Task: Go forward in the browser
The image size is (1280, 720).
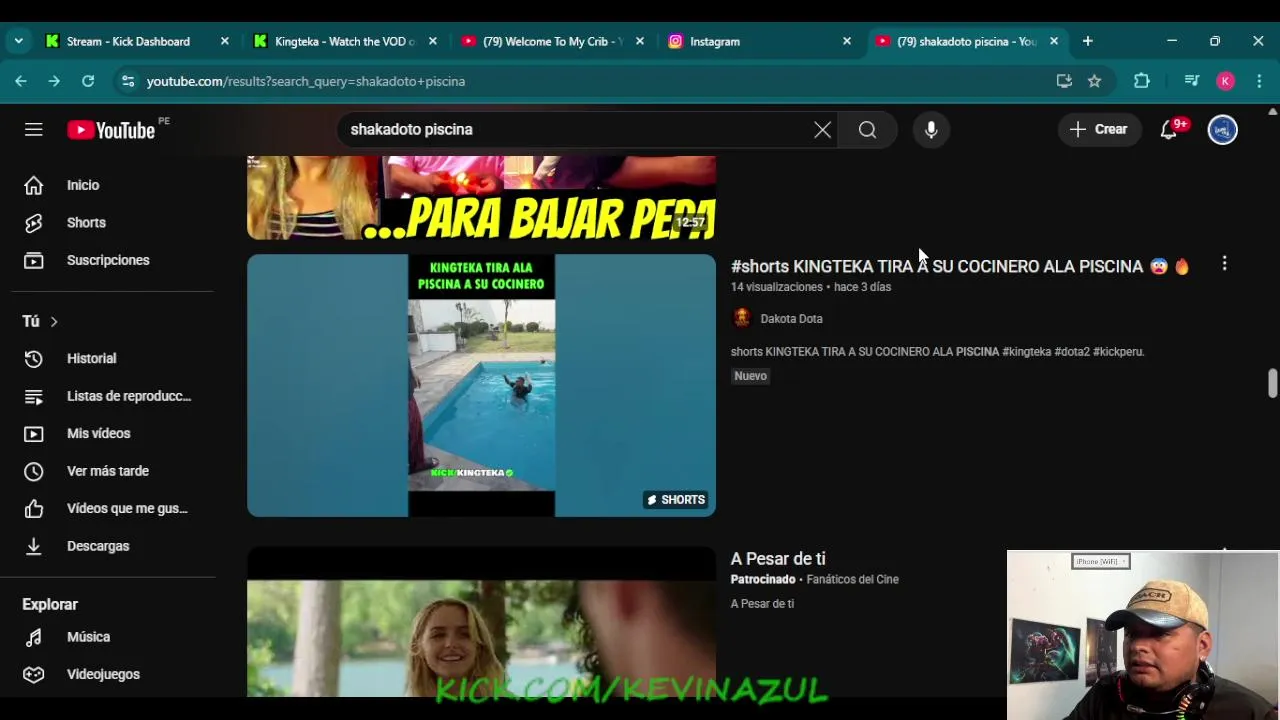Action: click(54, 81)
